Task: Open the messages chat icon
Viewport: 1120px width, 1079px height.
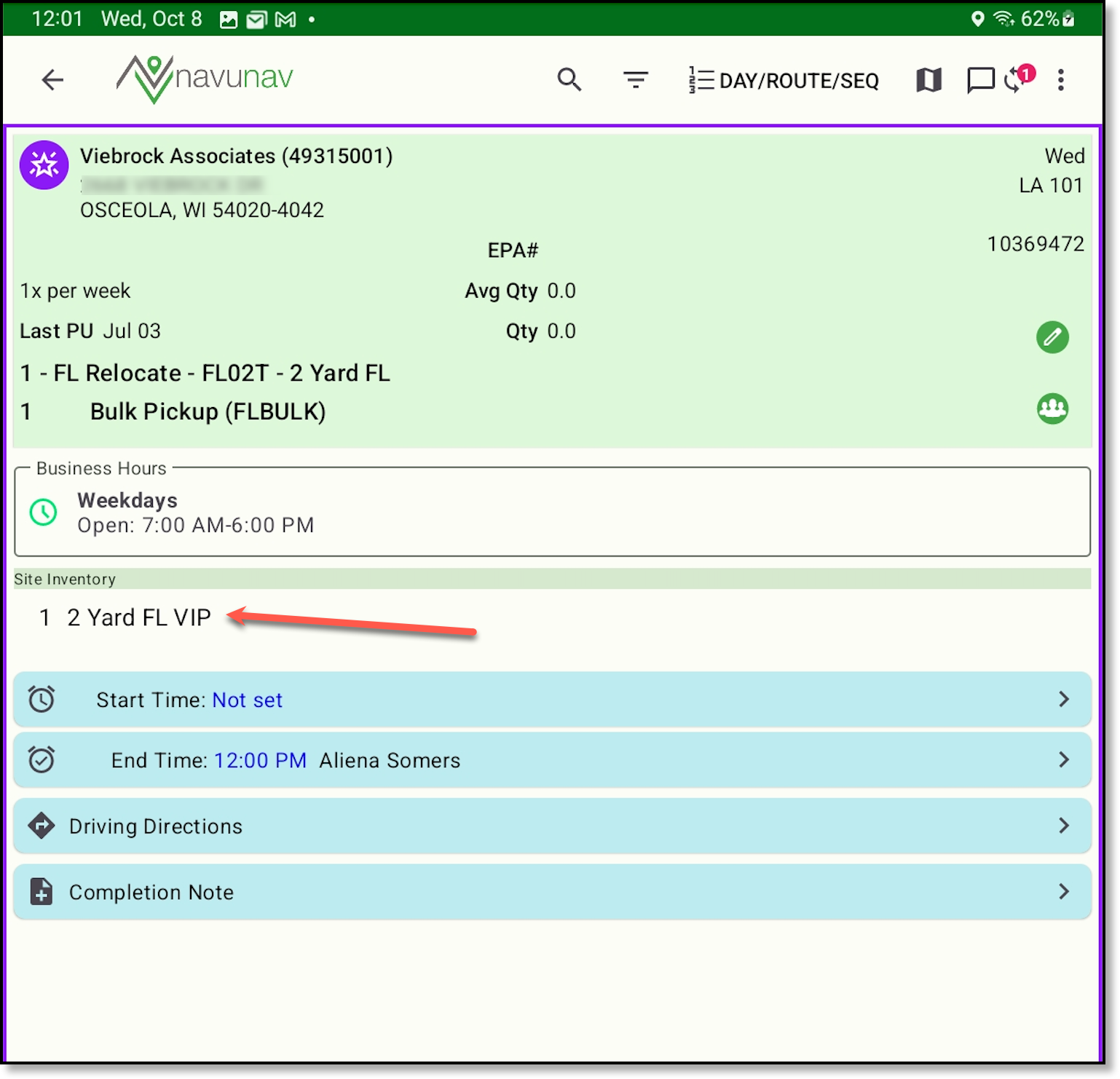Action: tap(980, 79)
